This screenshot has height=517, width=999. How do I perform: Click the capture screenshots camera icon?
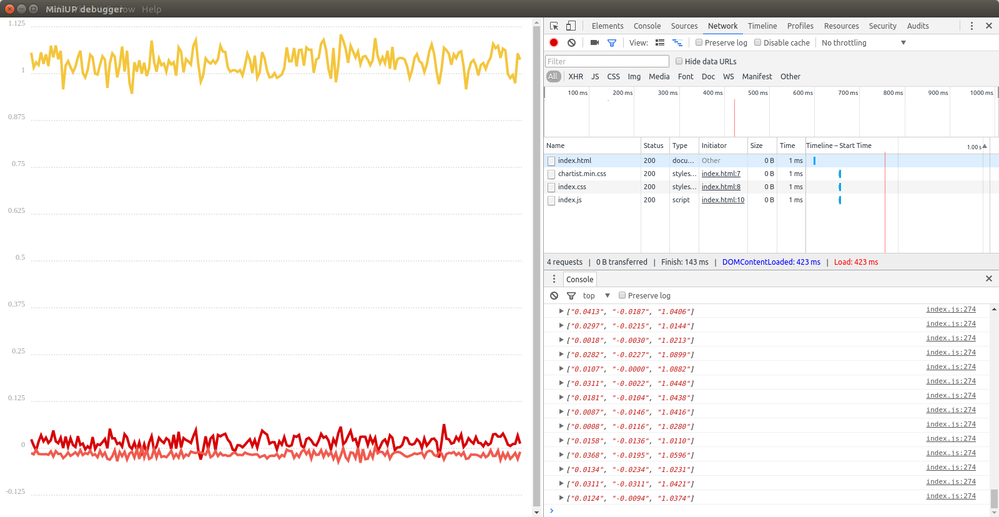point(594,43)
